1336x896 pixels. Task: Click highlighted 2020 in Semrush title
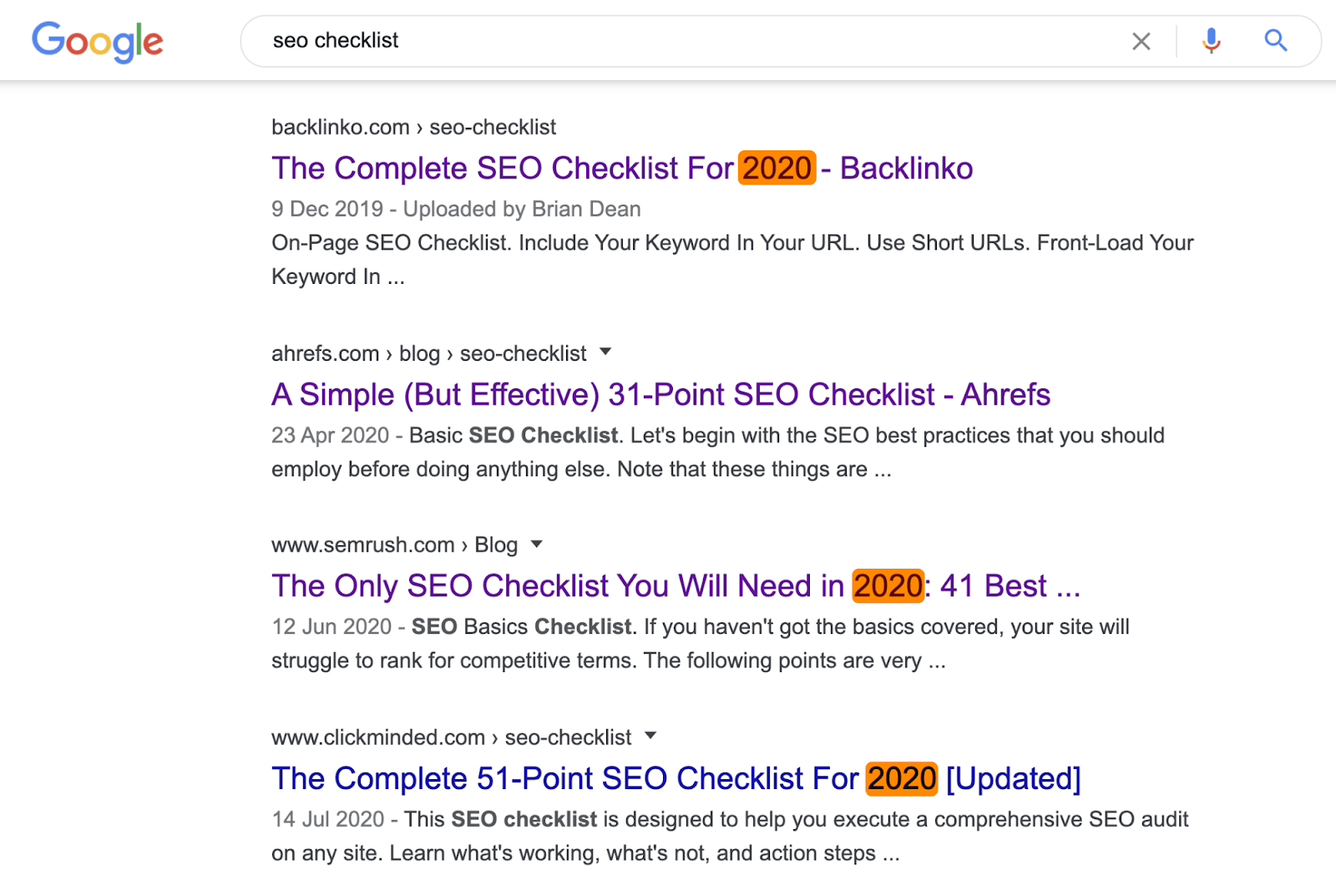pos(888,586)
